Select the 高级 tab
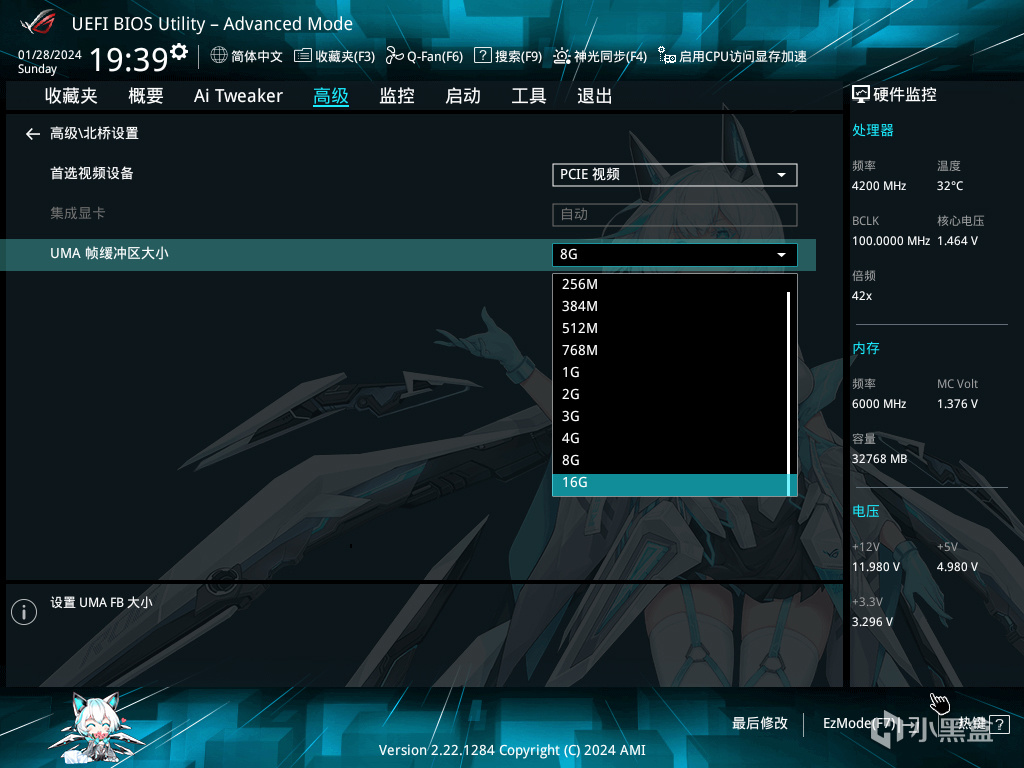 pyautogui.click(x=330, y=96)
